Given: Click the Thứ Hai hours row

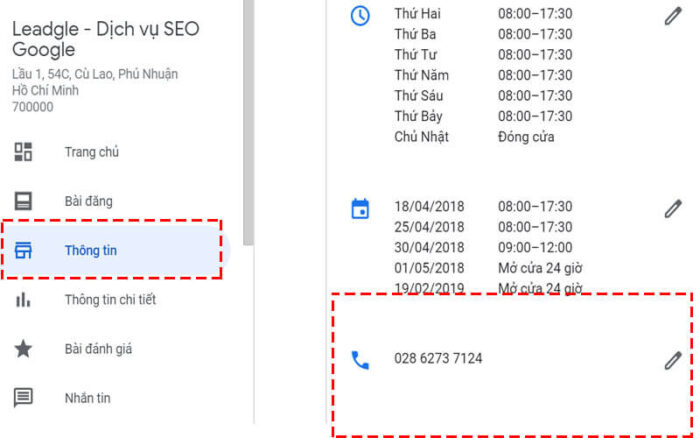Looking at the screenshot, I should click(483, 13).
